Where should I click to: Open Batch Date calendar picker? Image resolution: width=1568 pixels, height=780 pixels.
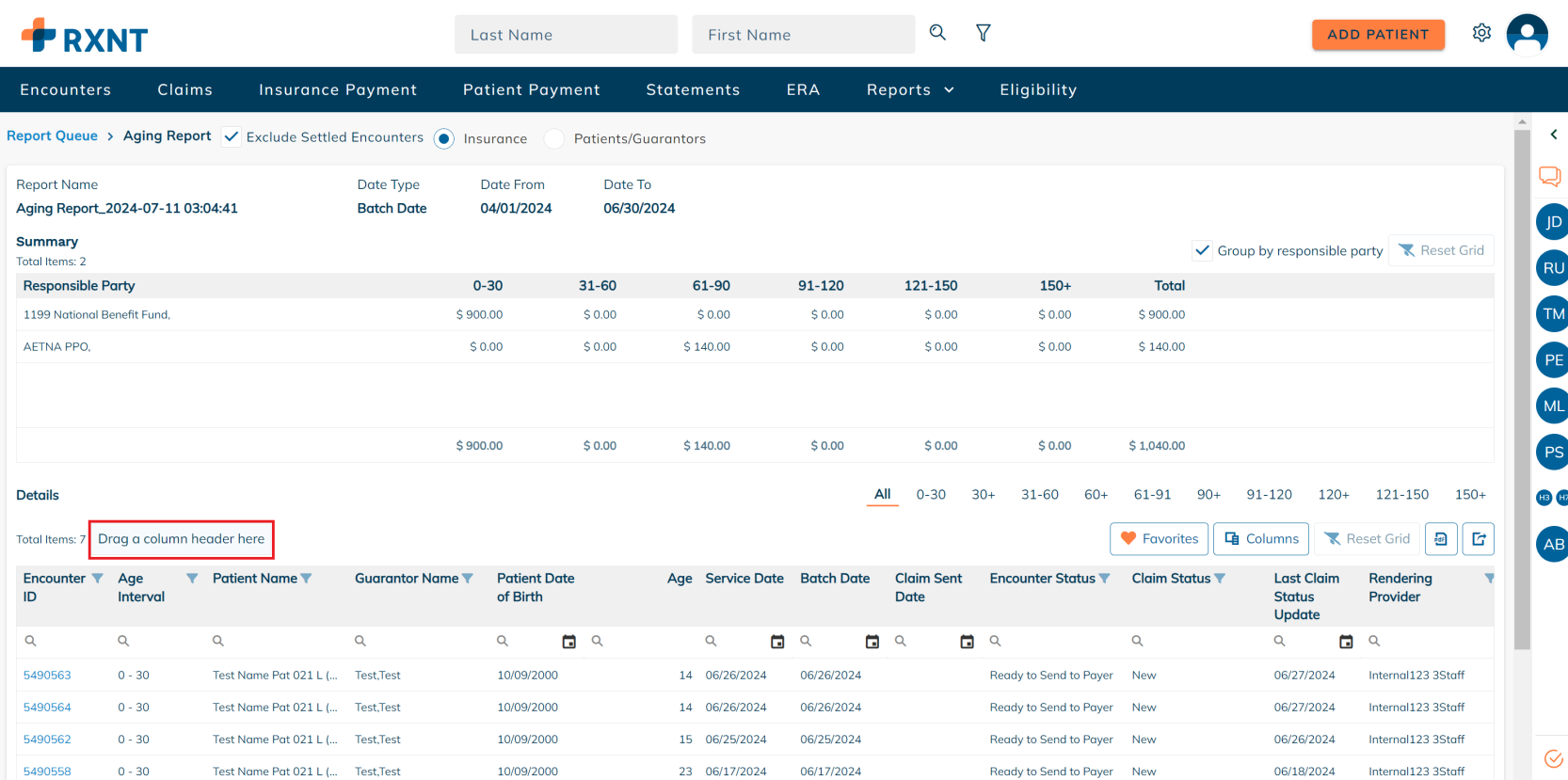pos(872,642)
